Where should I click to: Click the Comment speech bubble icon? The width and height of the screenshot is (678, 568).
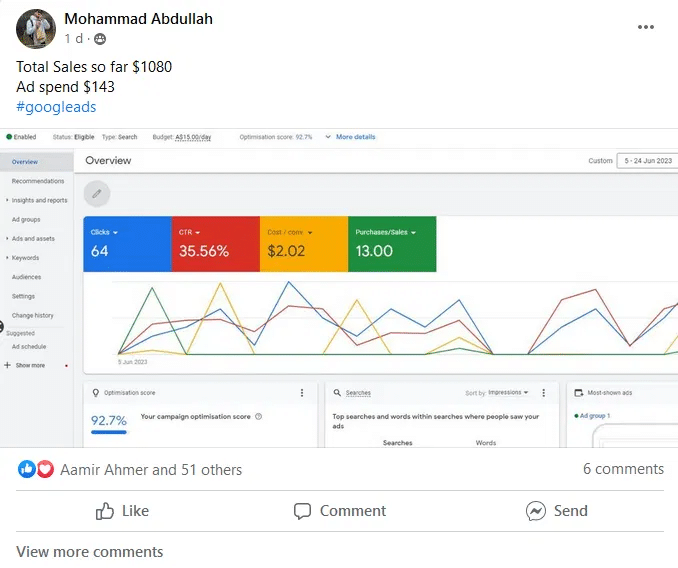pyautogui.click(x=302, y=511)
